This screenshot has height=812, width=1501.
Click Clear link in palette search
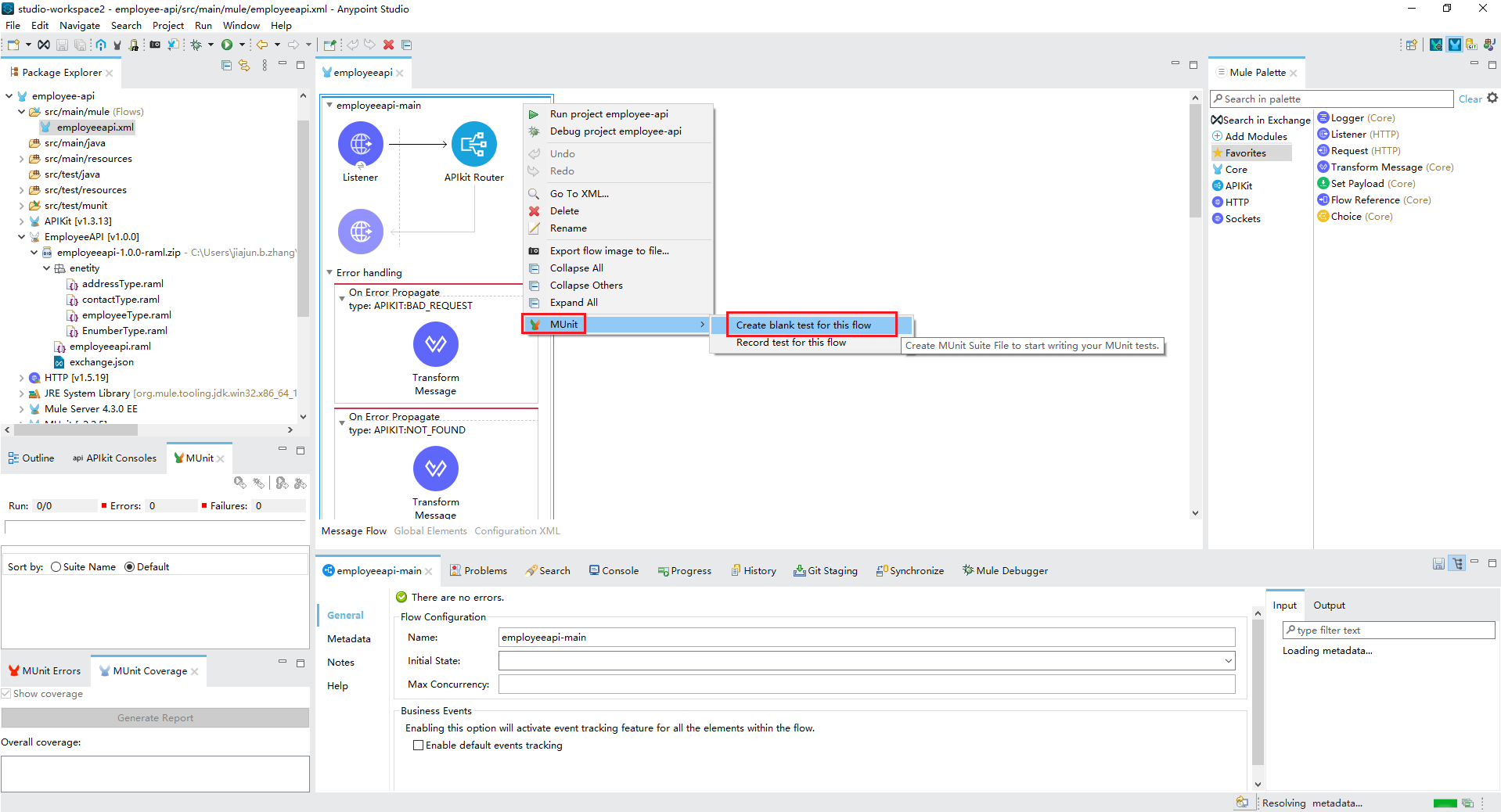click(1470, 99)
